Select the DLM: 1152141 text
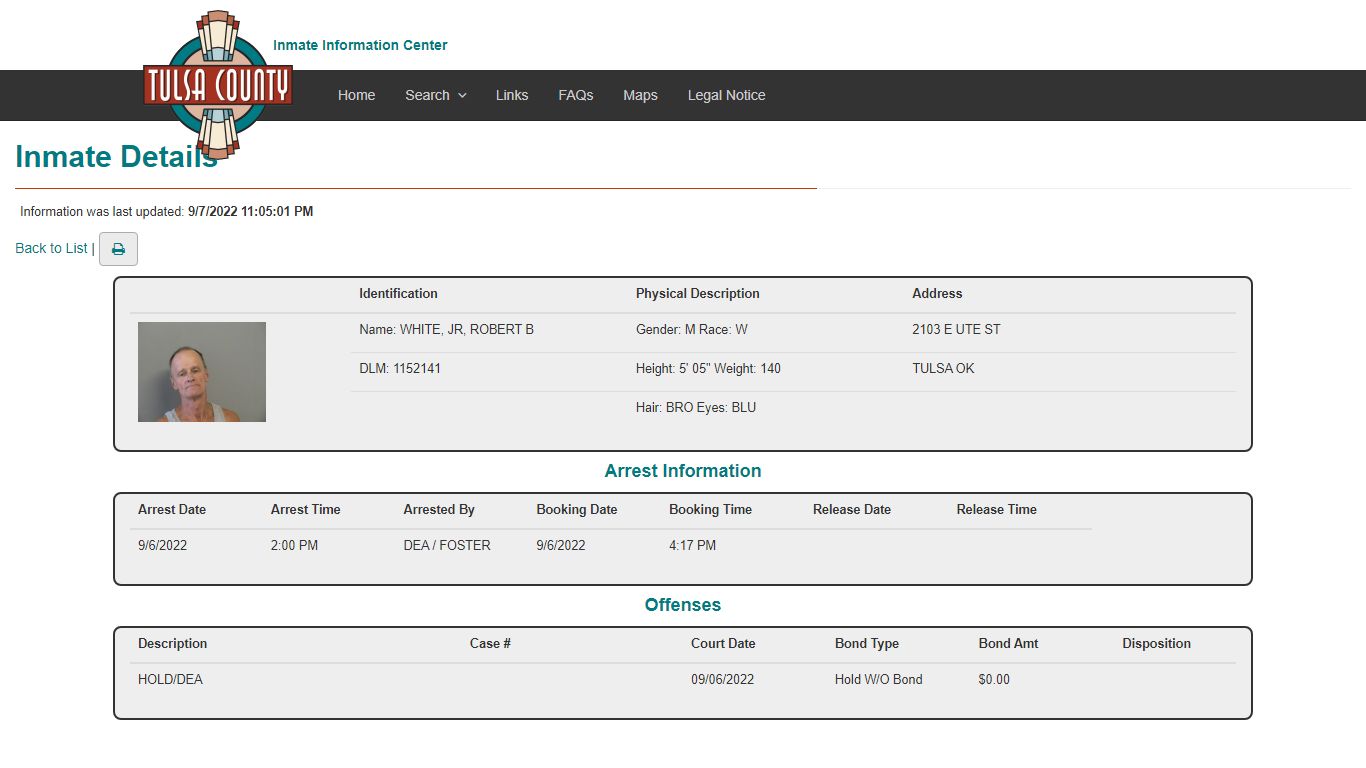 pos(400,368)
